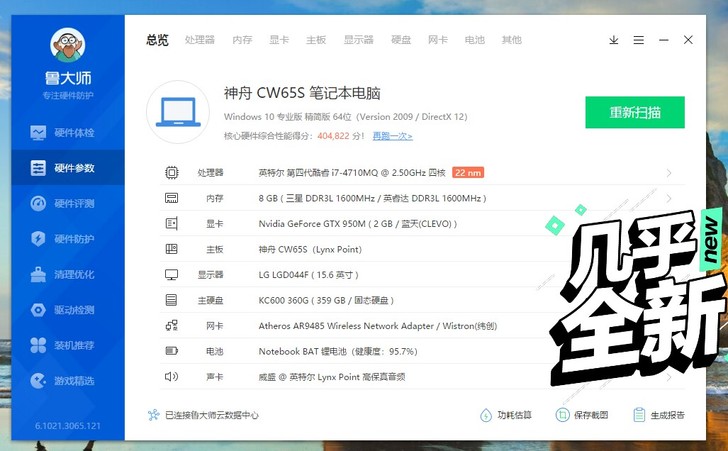
Task: Open the 硬件防护 shield section
Action: (68, 239)
